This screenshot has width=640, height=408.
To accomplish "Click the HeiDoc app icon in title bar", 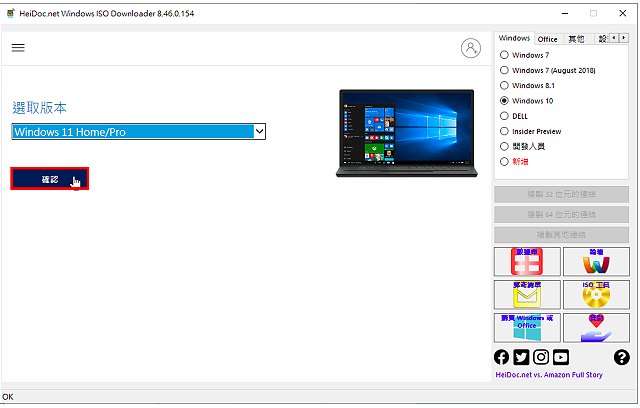I will click(11, 13).
